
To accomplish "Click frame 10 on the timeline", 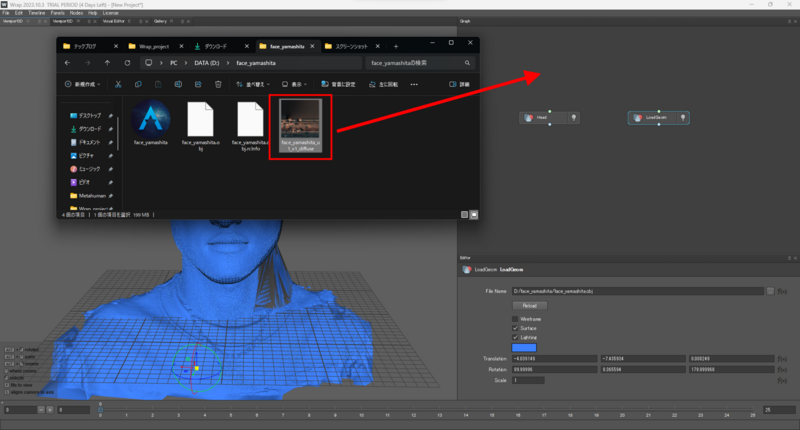I will pyautogui.click(x=362, y=413).
